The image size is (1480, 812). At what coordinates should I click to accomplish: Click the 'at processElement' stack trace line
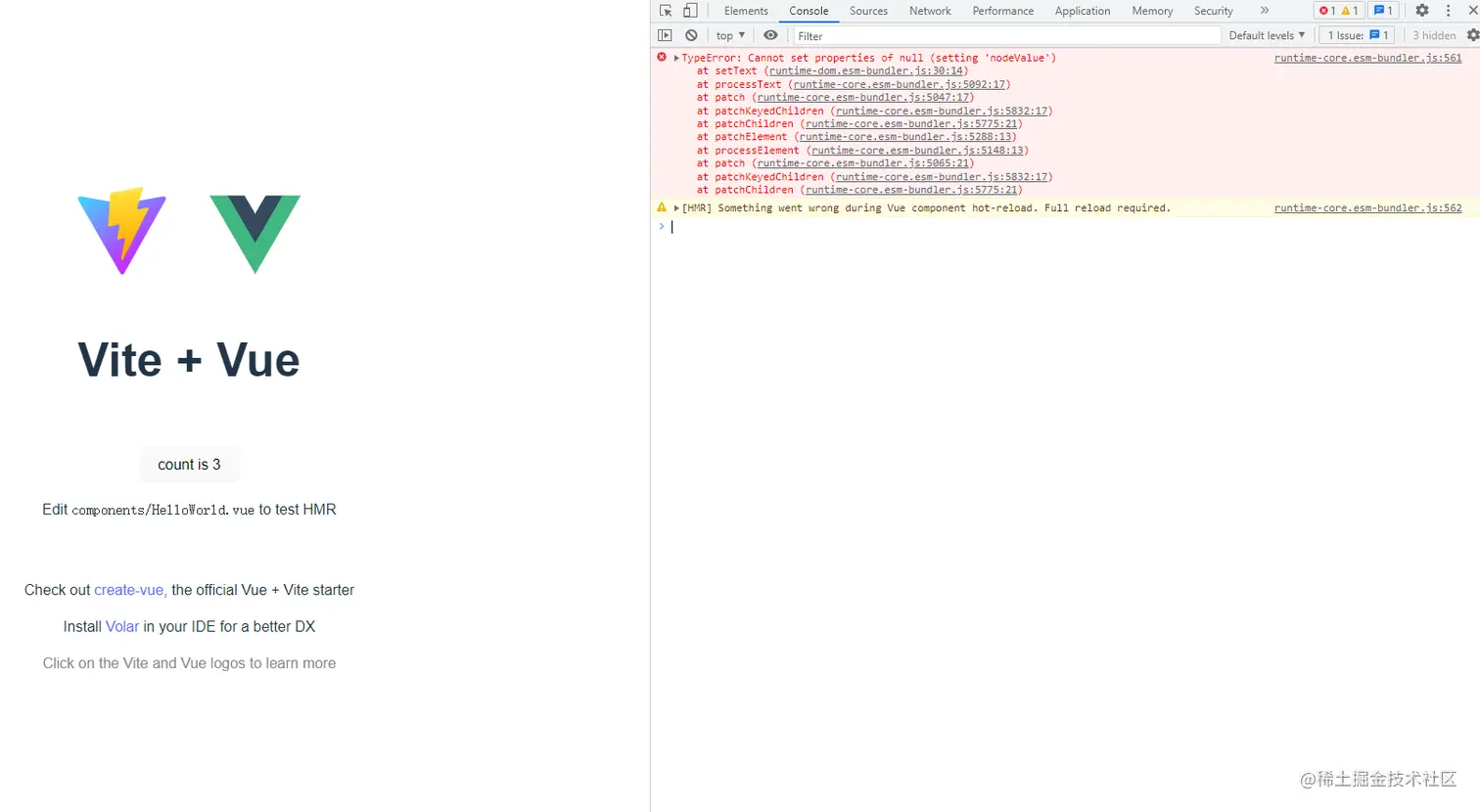pos(862,151)
